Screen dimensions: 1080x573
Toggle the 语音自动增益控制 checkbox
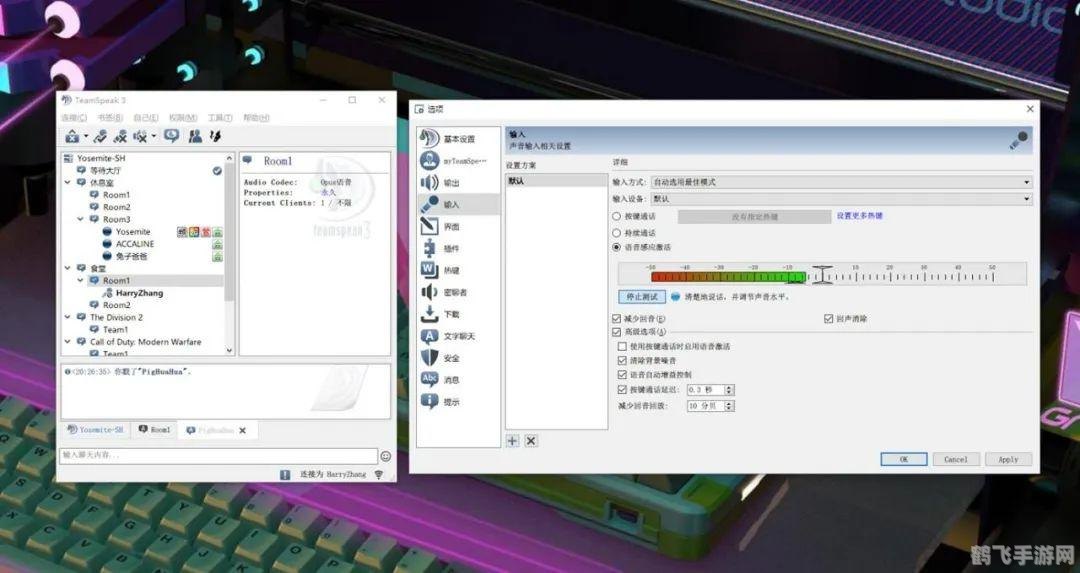click(622, 375)
